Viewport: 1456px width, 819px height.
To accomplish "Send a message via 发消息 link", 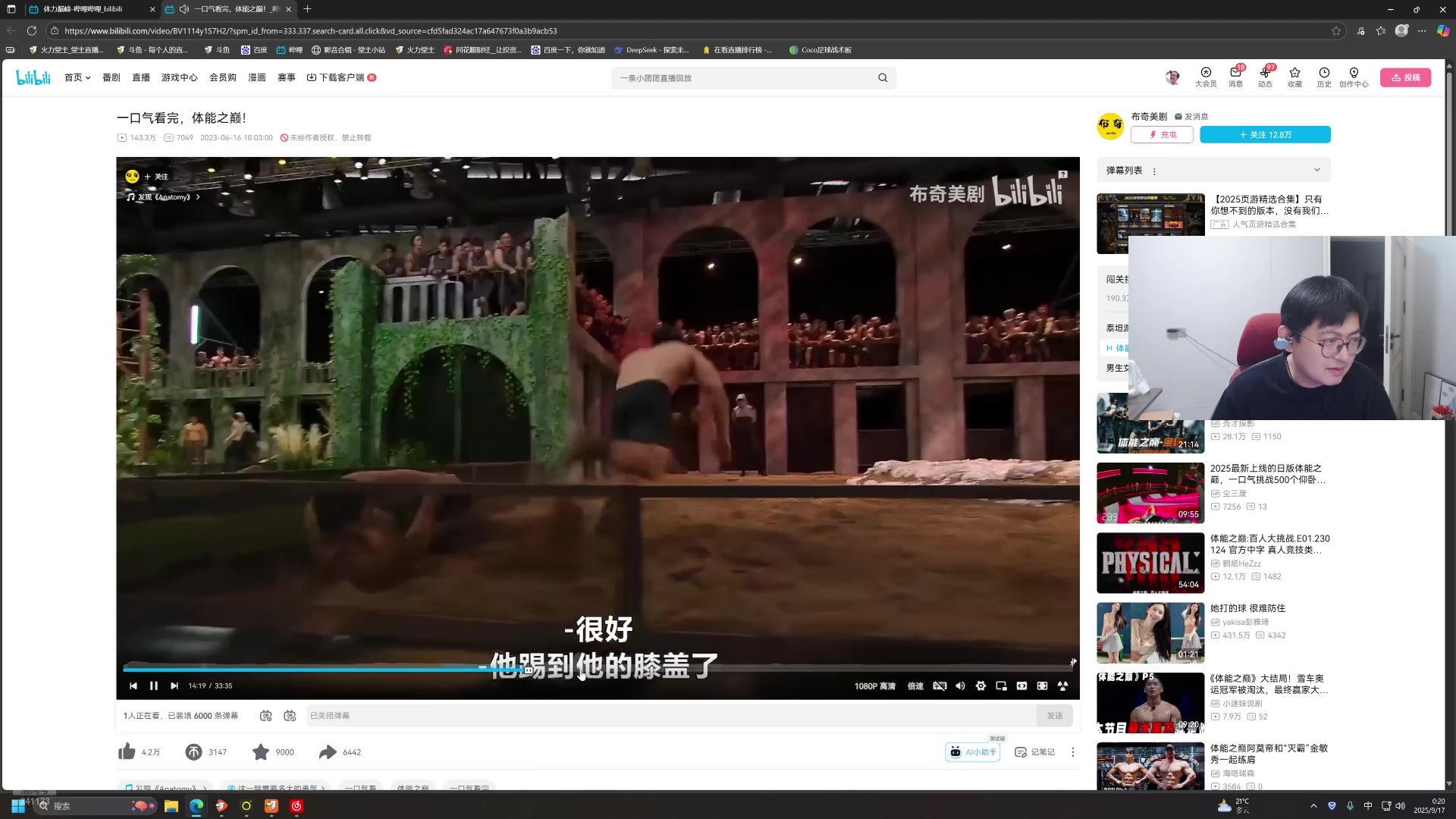I will (x=1191, y=116).
